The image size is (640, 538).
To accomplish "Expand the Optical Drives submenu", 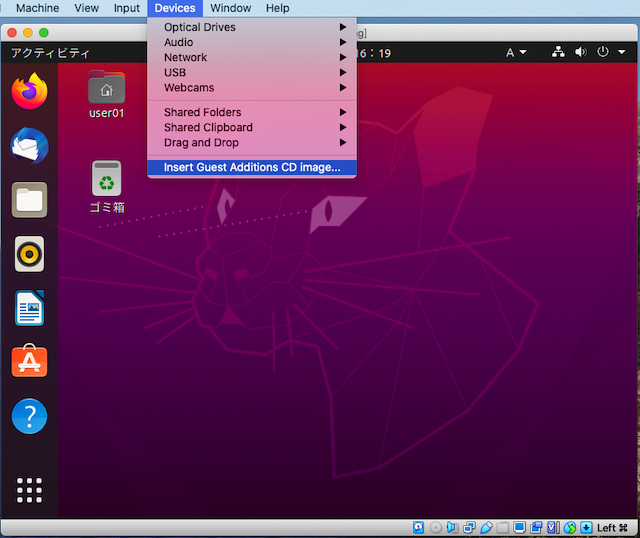I will pyautogui.click(x=252, y=27).
